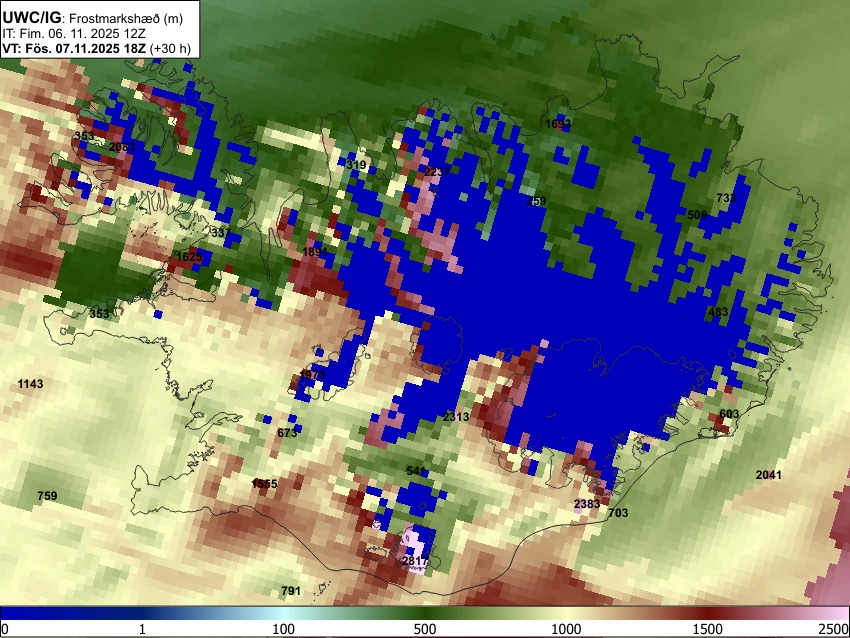Click the map value label 2383
Screen dimensions: 850x638
tap(587, 504)
